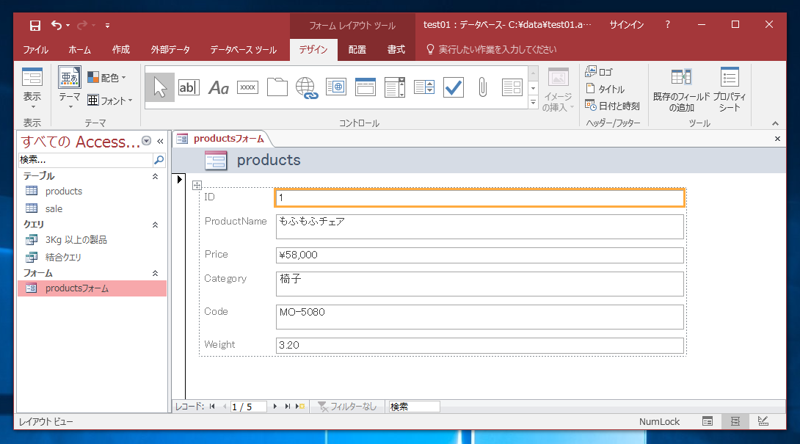Select the 結合クエリ query
Image resolution: width=800 pixels, height=444 pixels.
tap(92, 257)
